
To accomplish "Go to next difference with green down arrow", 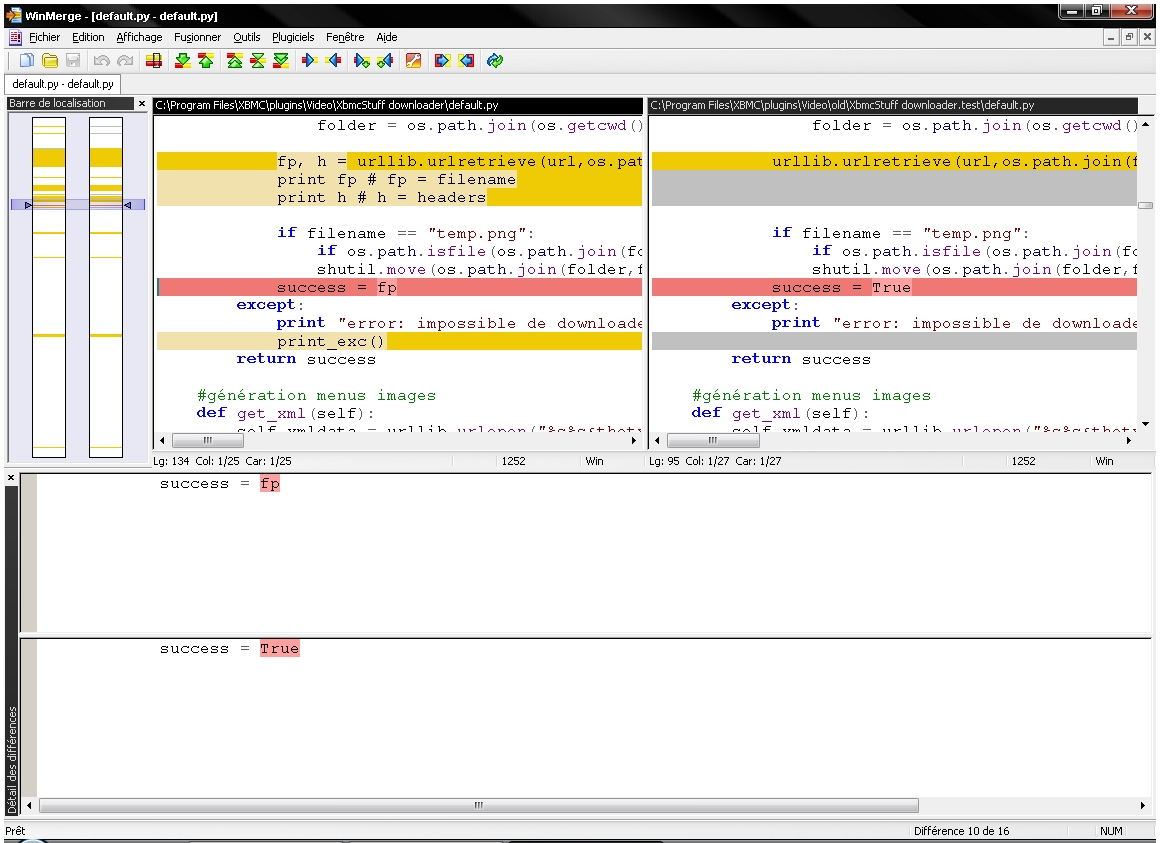I will [x=182, y=61].
